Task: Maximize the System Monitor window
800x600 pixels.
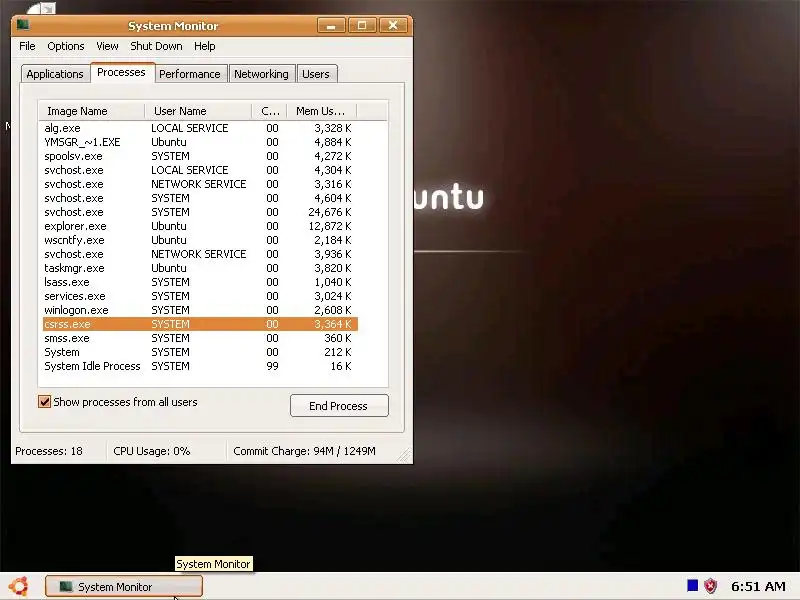Action: tap(362, 25)
